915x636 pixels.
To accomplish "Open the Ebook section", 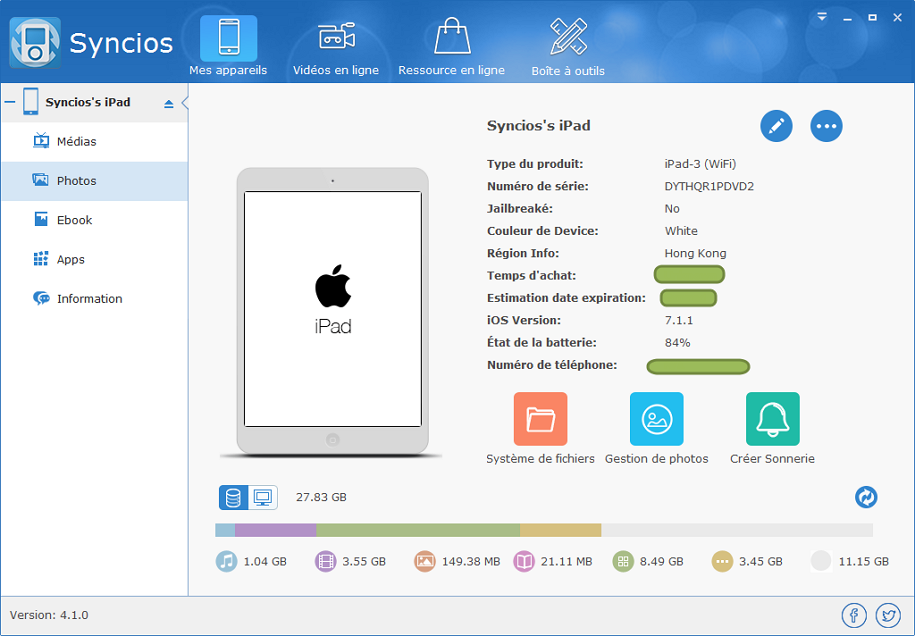I will coord(95,220).
